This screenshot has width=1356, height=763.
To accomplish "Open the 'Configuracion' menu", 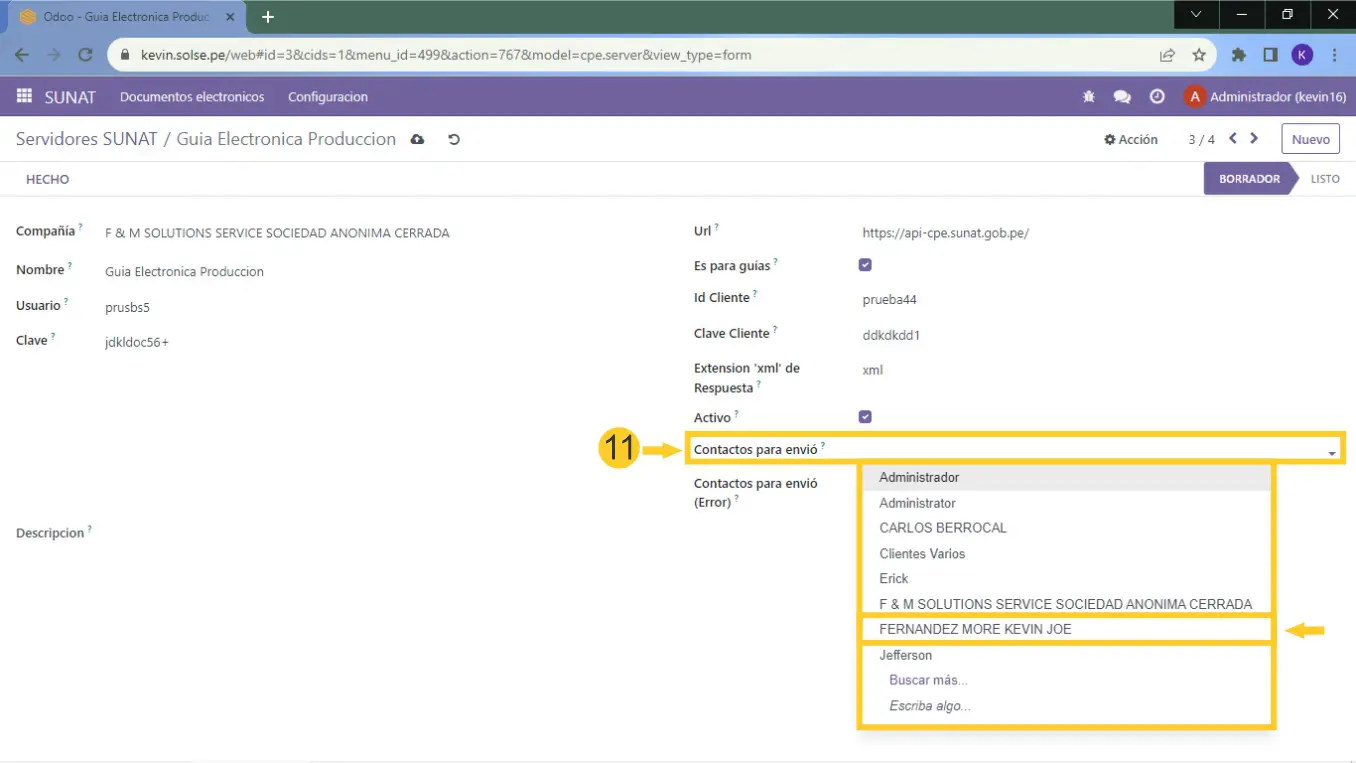I will click(328, 97).
